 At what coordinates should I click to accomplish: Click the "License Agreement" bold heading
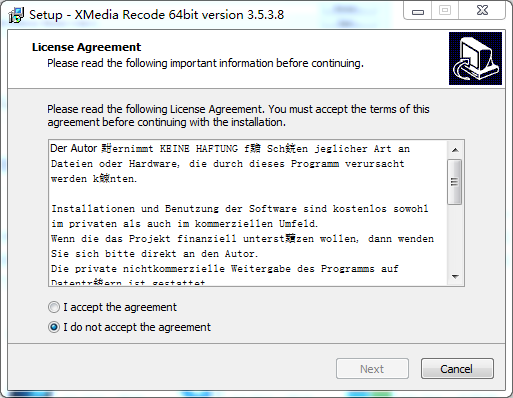click(86, 47)
